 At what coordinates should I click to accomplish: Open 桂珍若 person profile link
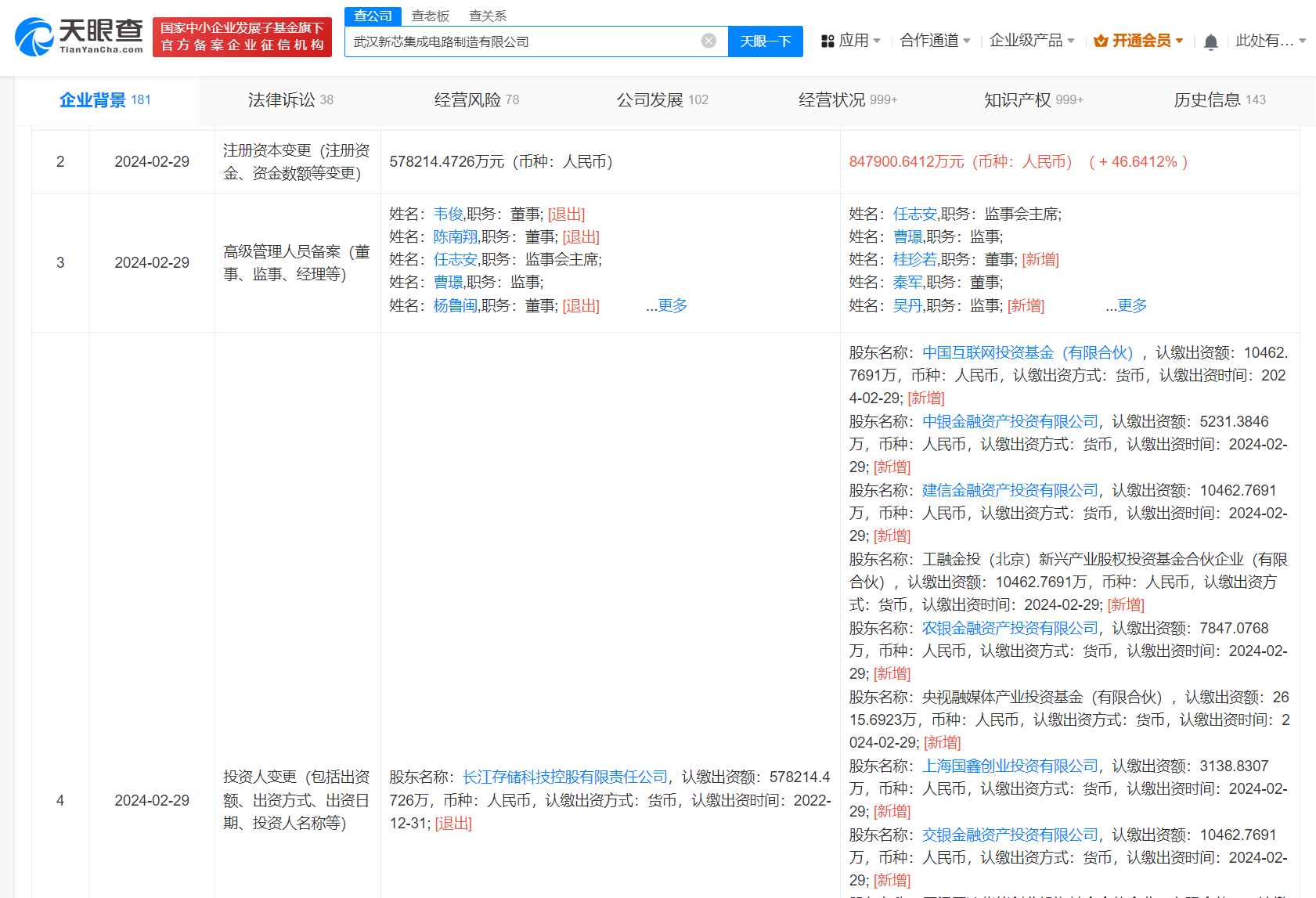click(x=915, y=260)
